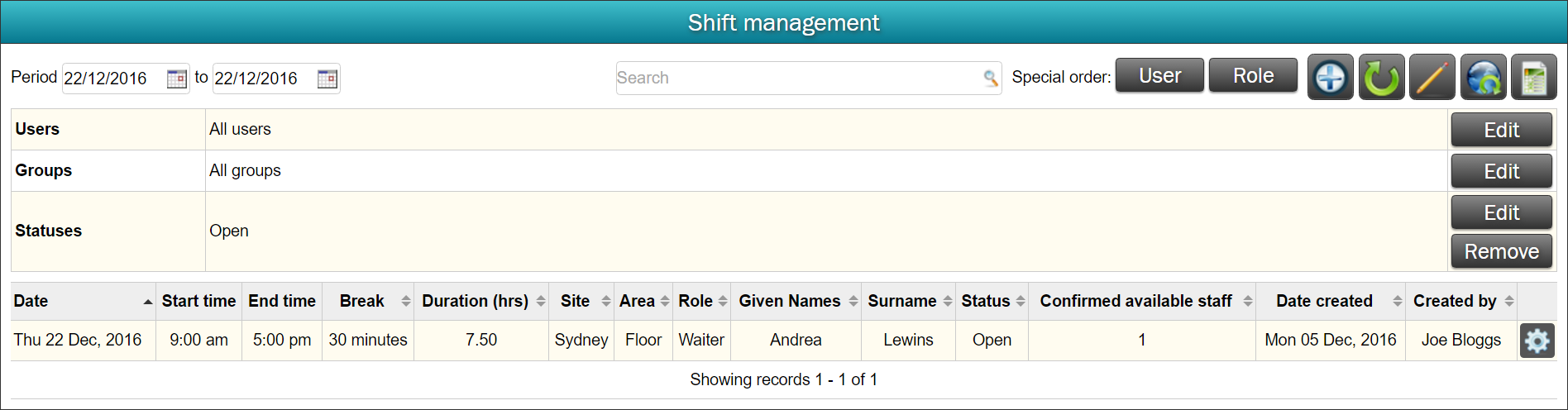
Task: Open the gear menu on Andrea's shift row
Action: (x=1537, y=341)
